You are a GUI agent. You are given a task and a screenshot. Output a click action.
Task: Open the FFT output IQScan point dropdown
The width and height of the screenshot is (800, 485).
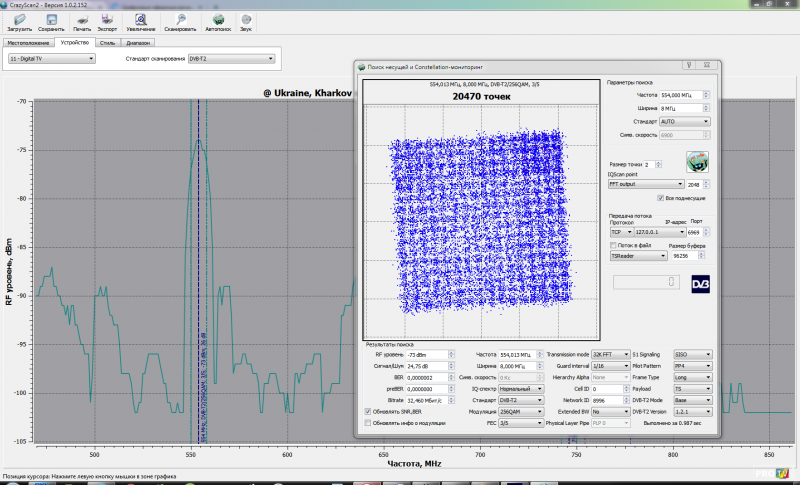[646, 184]
